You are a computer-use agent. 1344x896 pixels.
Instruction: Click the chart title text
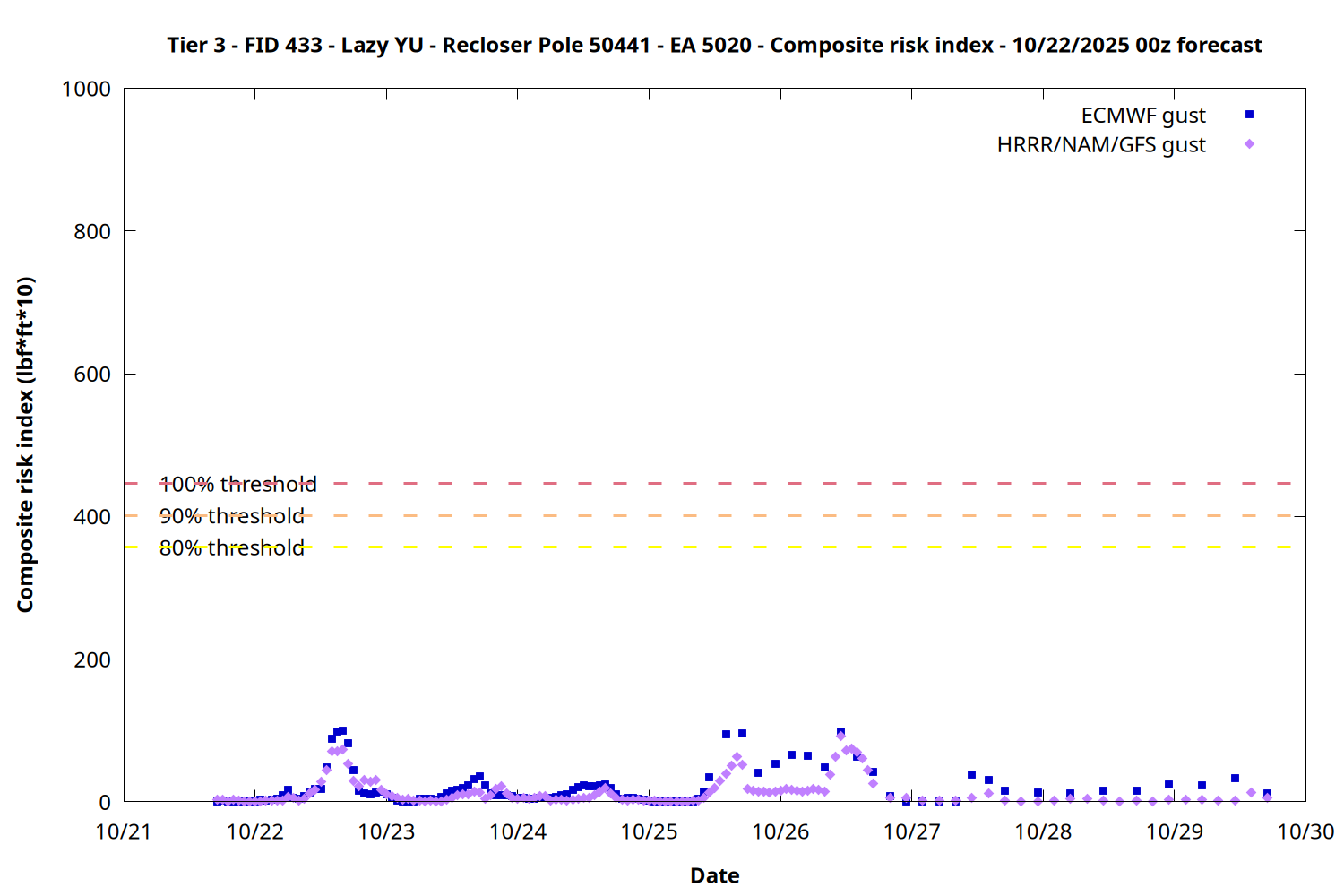[714, 45]
